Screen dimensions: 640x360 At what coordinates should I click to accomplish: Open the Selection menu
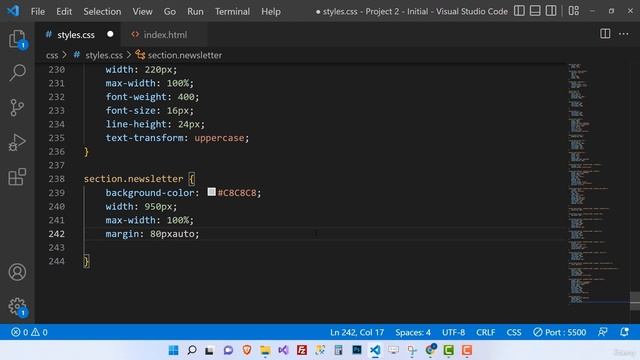[102, 11]
